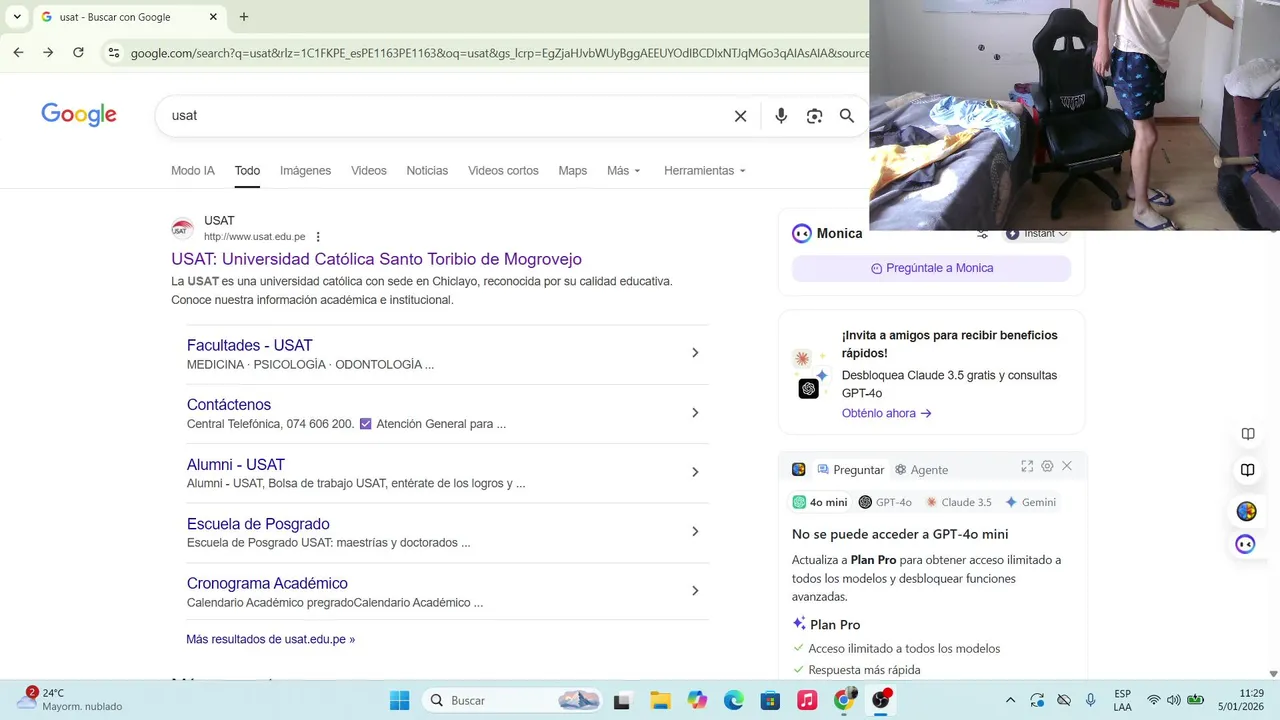Switch to the Agente tab in Monica
Viewport: 1280px width, 720px height.
[x=921, y=469]
